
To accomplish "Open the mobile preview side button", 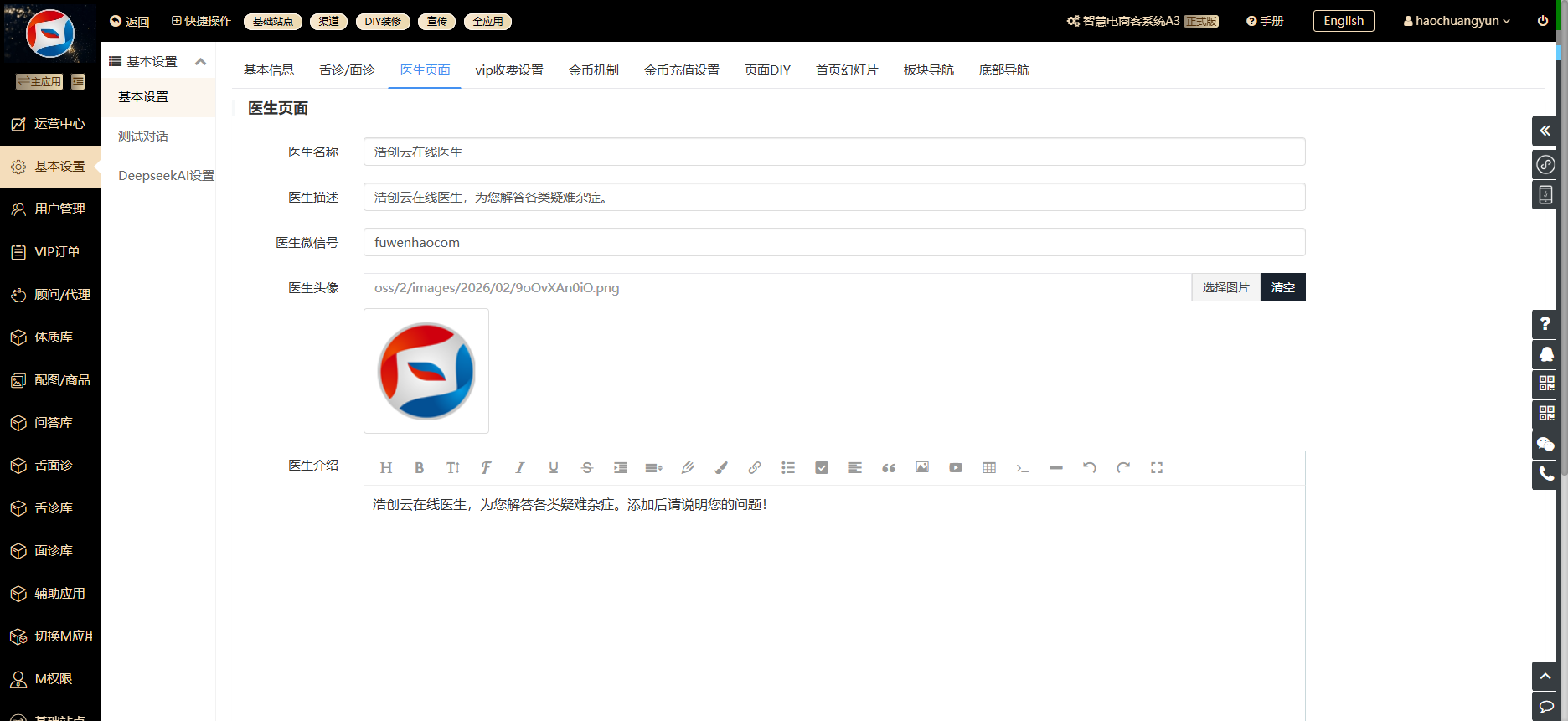I will pyautogui.click(x=1545, y=194).
